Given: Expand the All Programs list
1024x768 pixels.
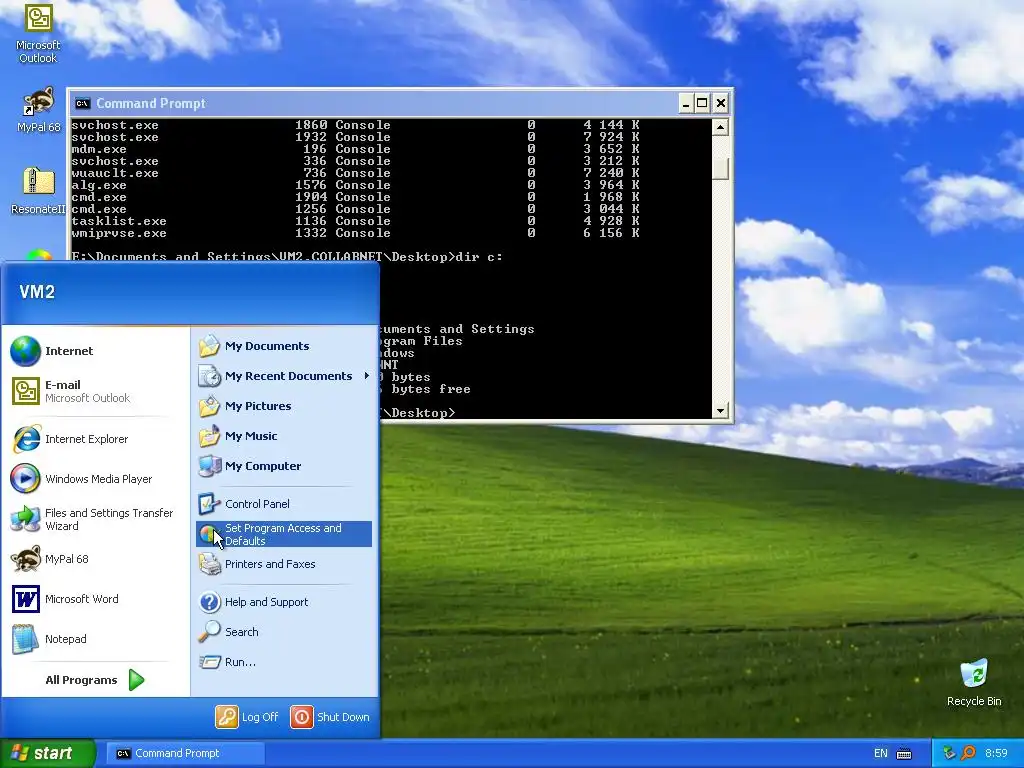Looking at the screenshot, I should (95, 680).
